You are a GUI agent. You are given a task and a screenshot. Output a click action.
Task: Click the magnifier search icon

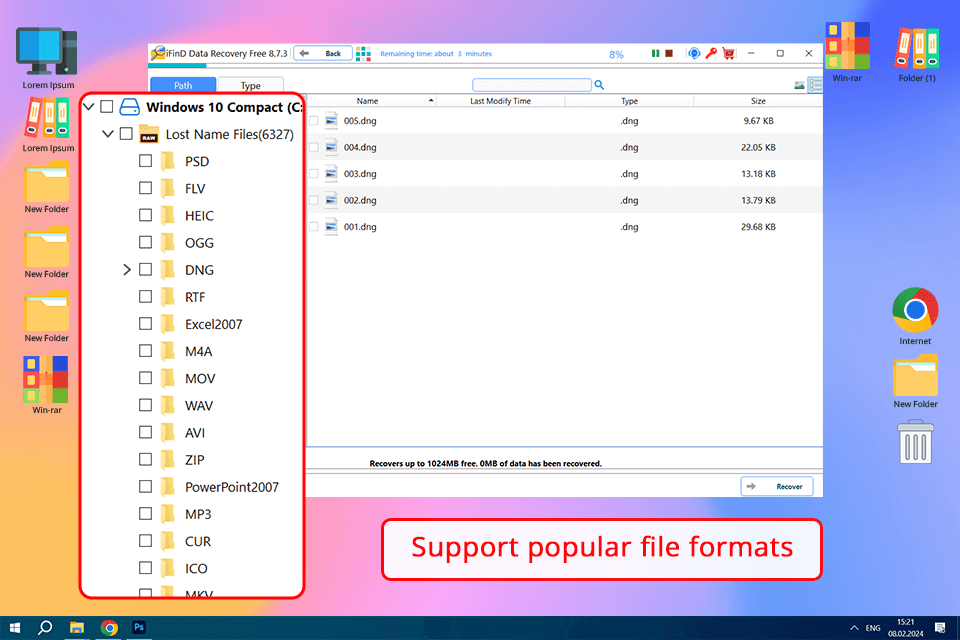599,85
